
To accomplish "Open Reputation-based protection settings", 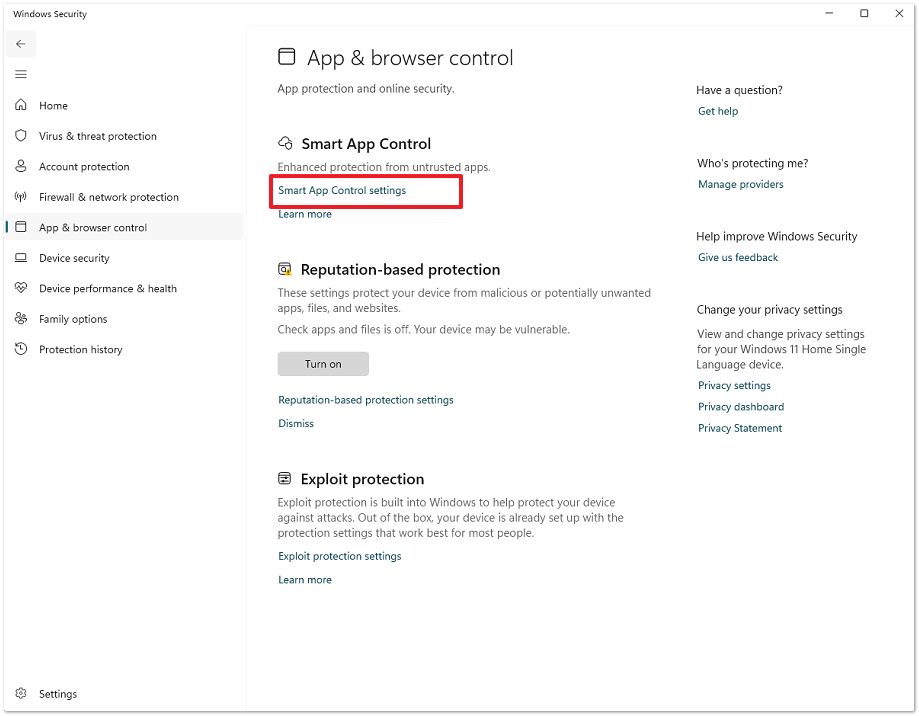I will [x=366, y=400].
